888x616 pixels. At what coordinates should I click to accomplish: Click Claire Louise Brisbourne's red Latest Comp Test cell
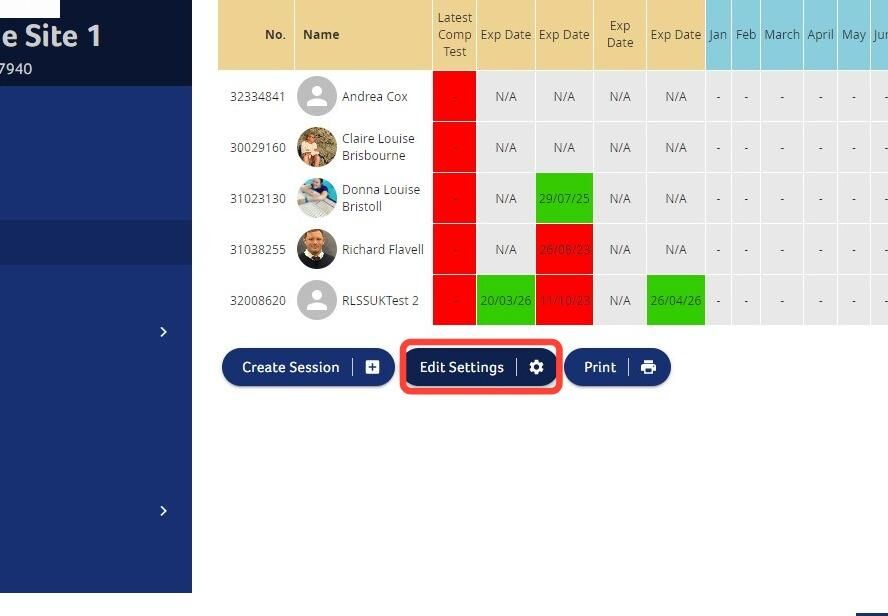tap(454, 147)
